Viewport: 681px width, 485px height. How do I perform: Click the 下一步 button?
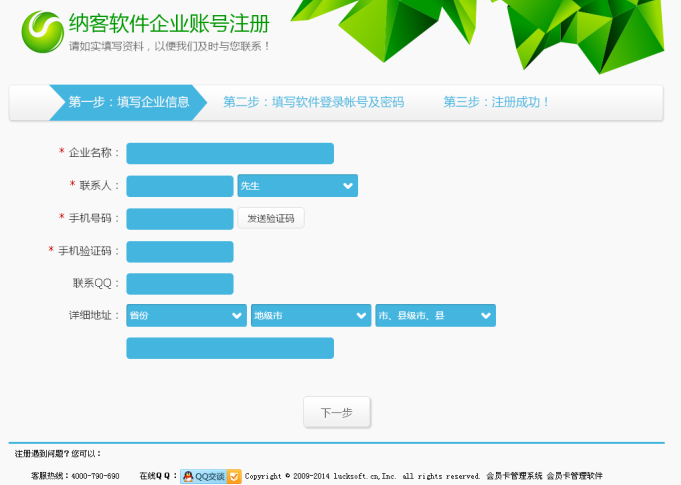[336, 412]
